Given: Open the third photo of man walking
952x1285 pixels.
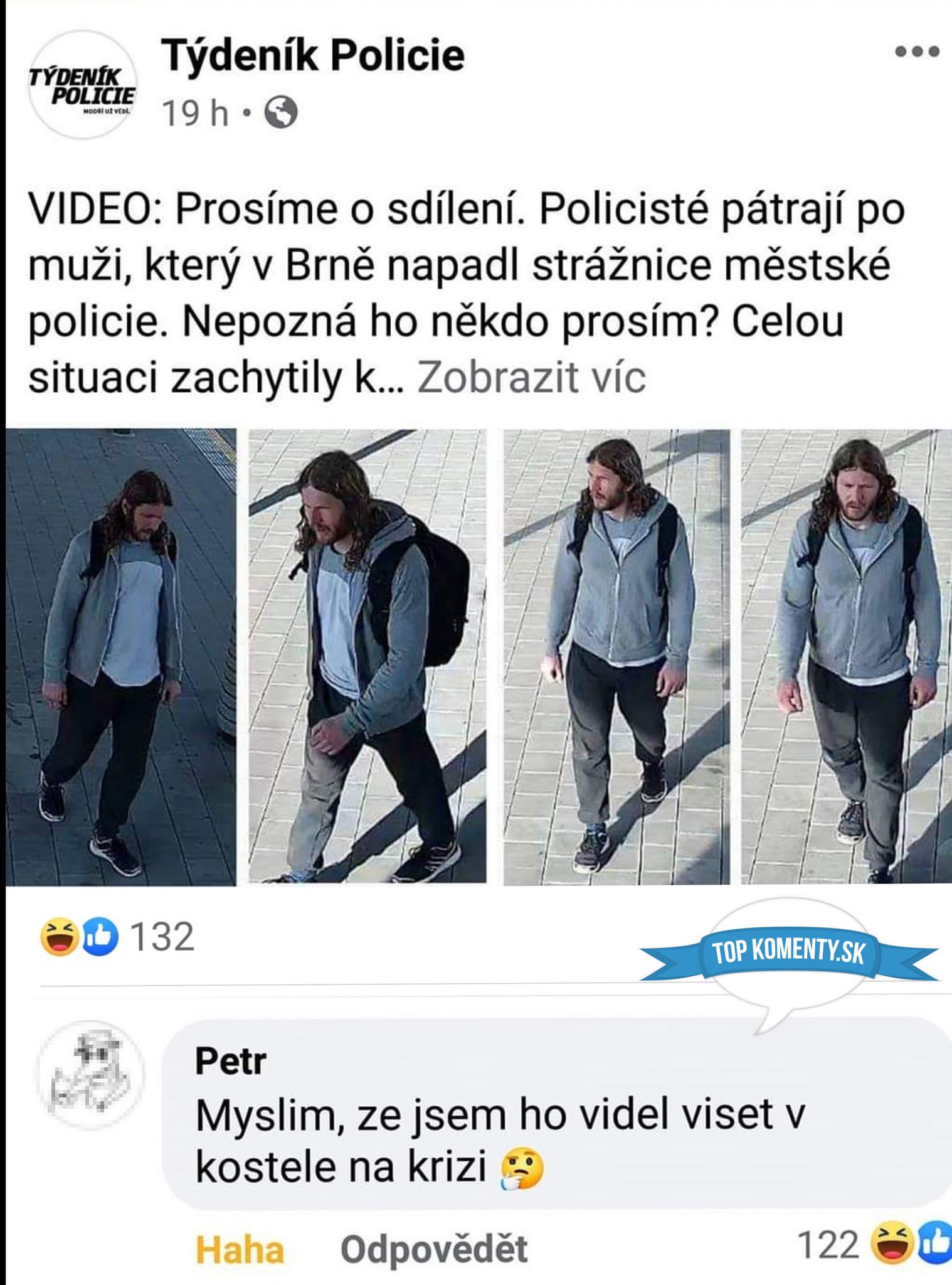Looking at the screenshot, I should pos(616,657).
